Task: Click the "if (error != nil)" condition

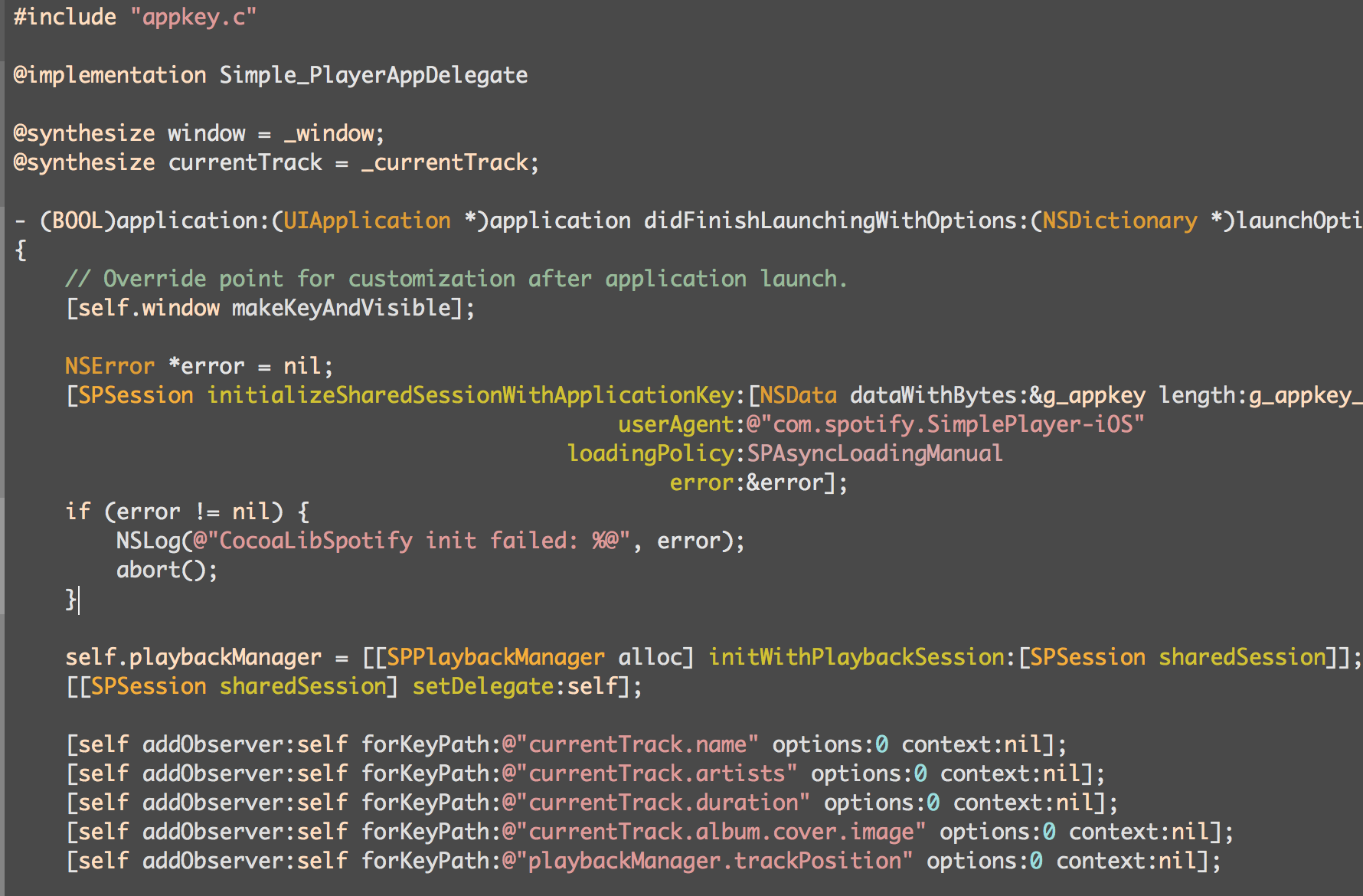Action: tap(174, 512)
